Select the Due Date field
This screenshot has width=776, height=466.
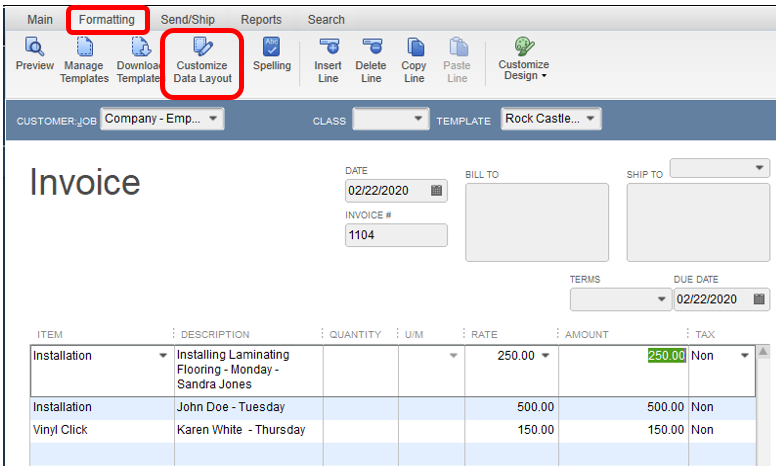tap(722, 299)
